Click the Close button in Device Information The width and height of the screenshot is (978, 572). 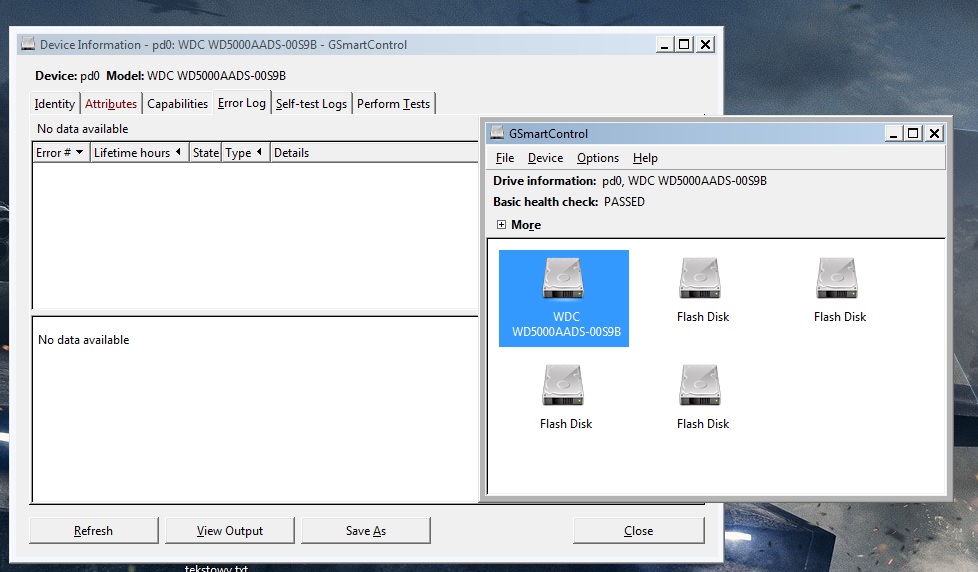tap(639, 530)
